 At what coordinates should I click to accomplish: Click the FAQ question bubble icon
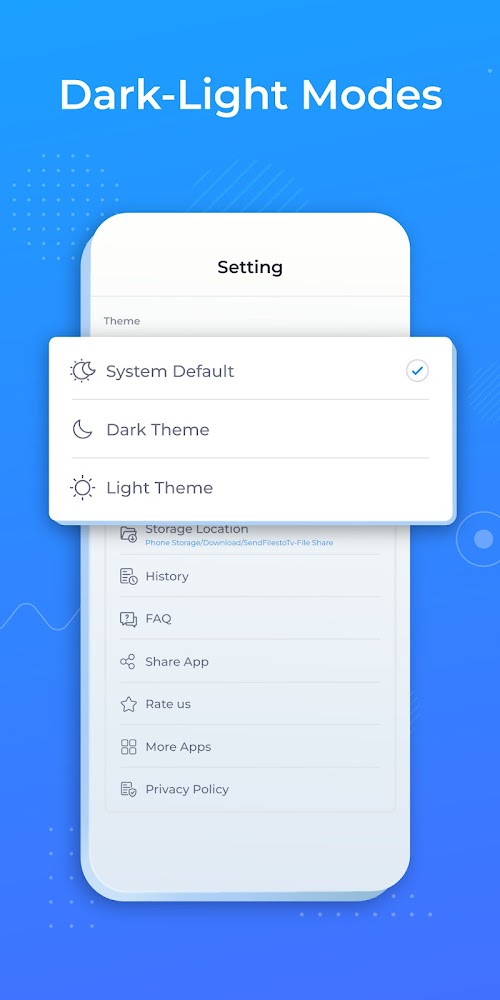(129, 619)
